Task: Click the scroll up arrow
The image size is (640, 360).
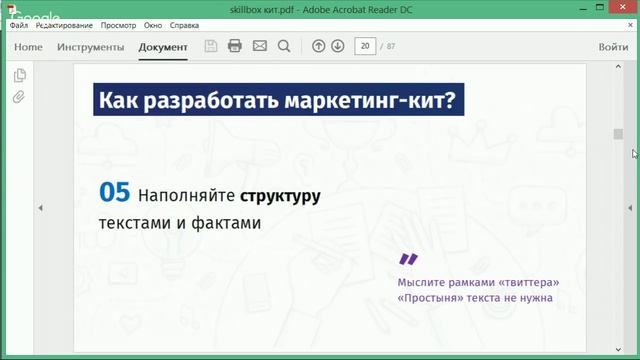Action: 618,67
